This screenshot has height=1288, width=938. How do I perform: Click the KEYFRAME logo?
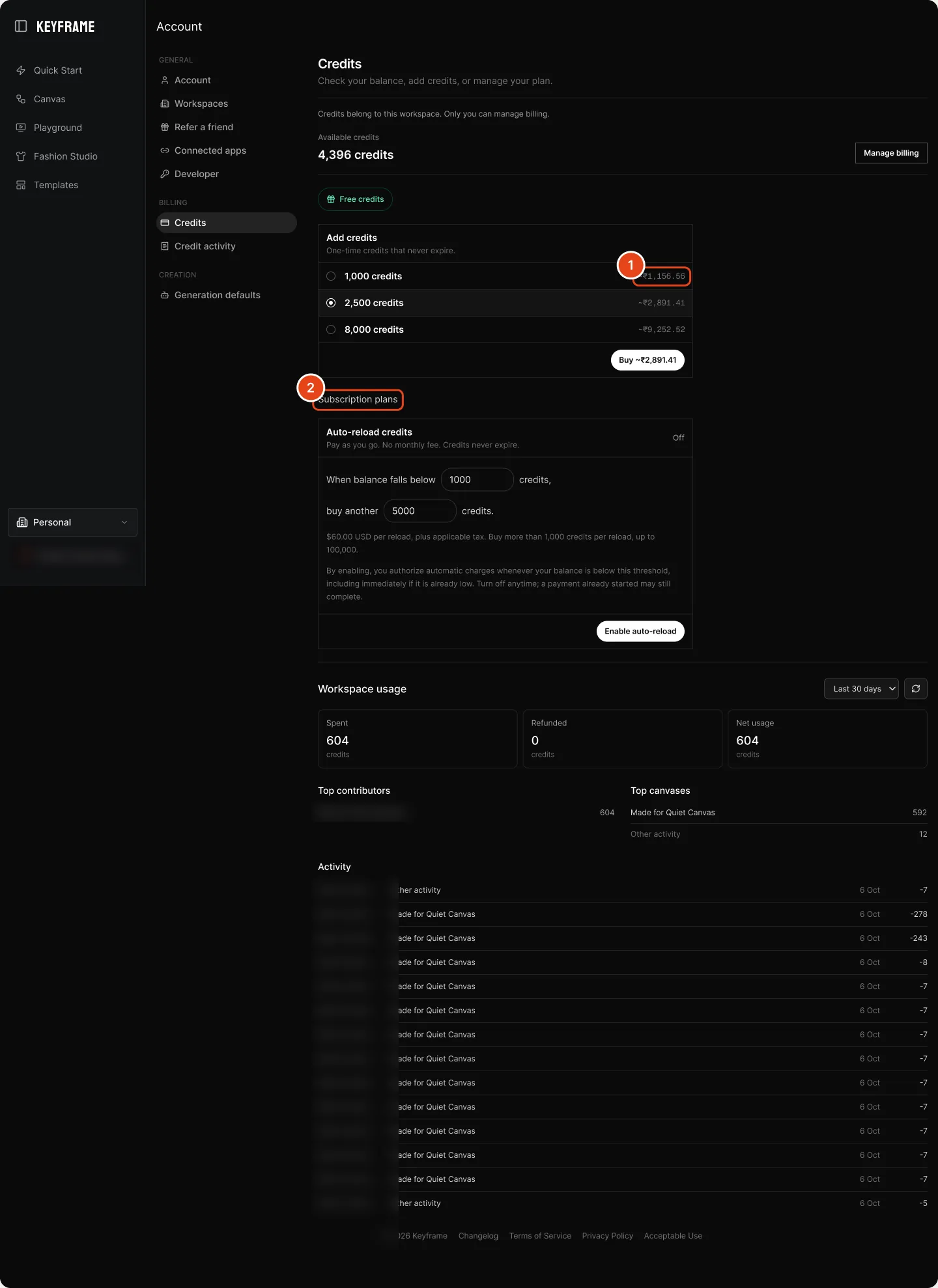click(x=66, y=27)
